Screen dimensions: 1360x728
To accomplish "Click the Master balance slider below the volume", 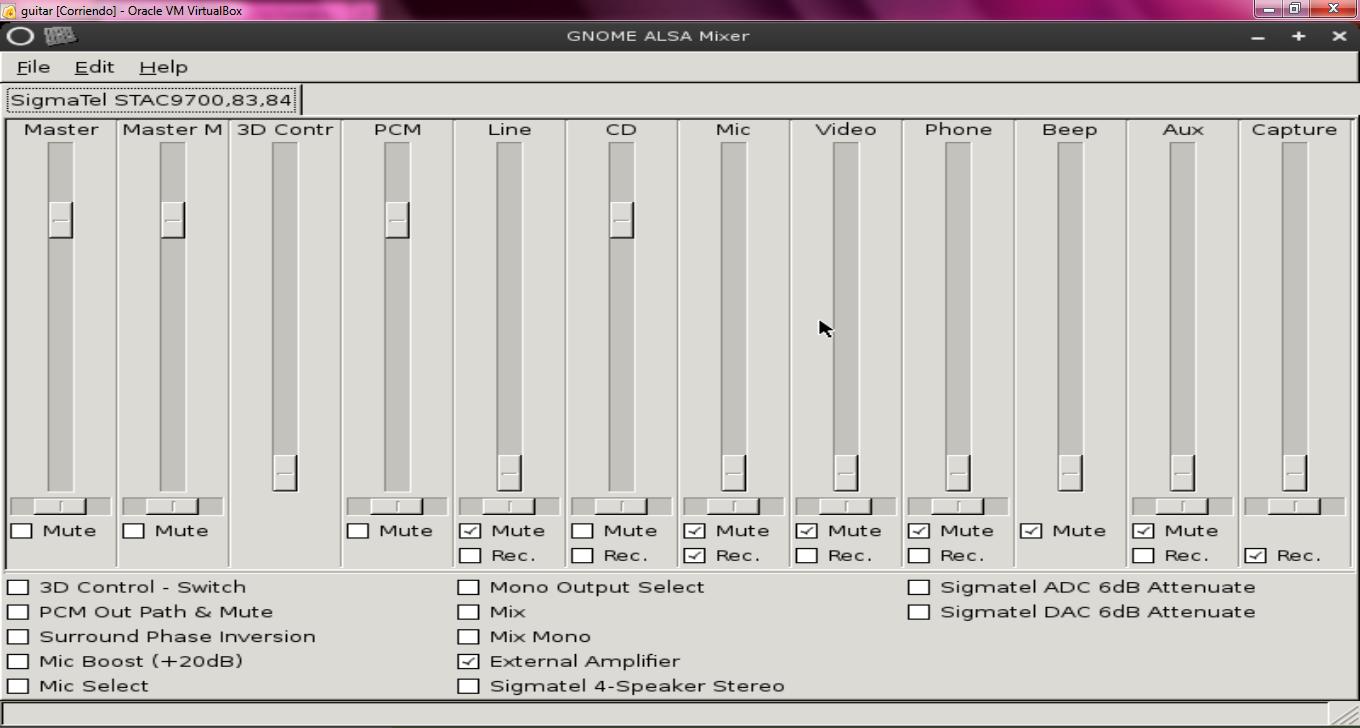I will pyautogui.click(x=61, y=506).
